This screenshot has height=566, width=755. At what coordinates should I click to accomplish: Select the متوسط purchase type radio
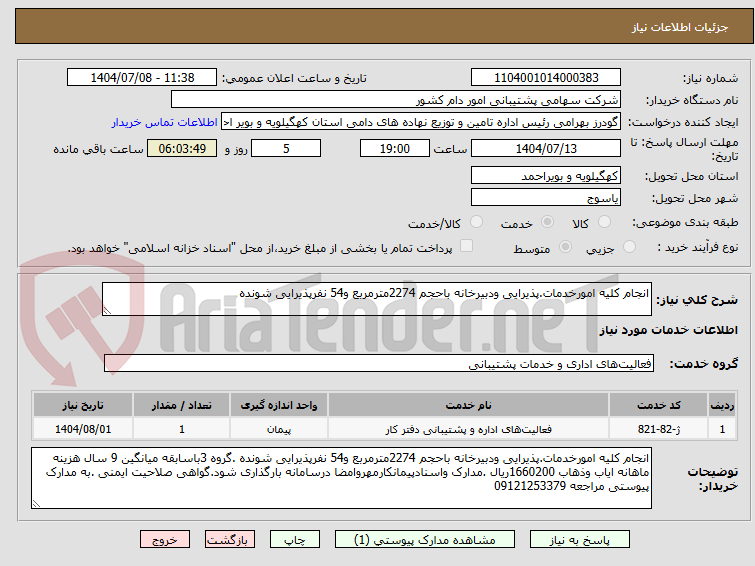click(x=565, y=247)
